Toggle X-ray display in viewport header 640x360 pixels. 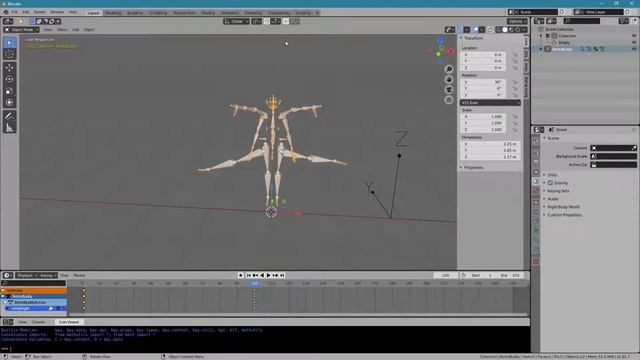(490, 29)
